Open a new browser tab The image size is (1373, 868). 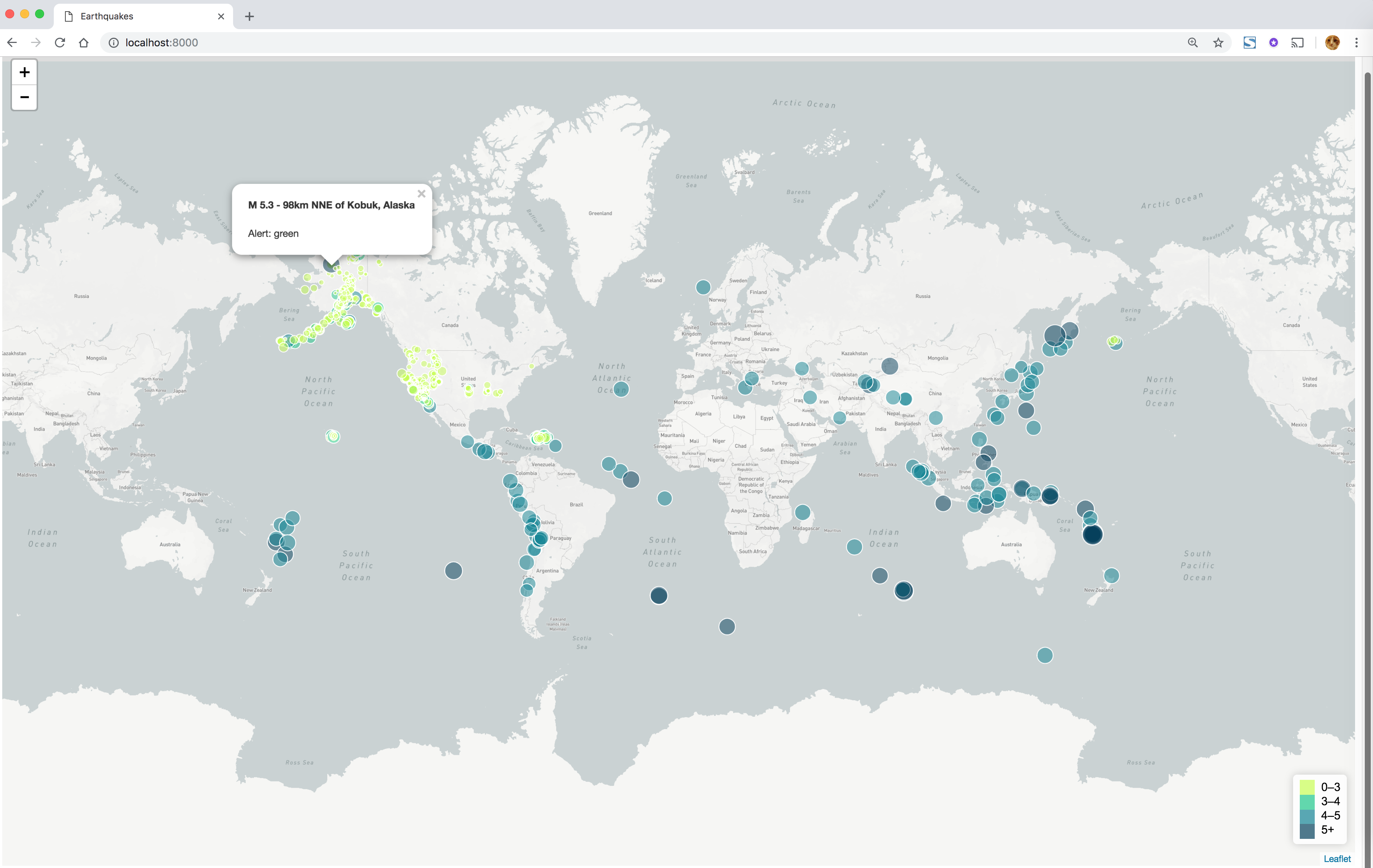[x=249, y=16]
